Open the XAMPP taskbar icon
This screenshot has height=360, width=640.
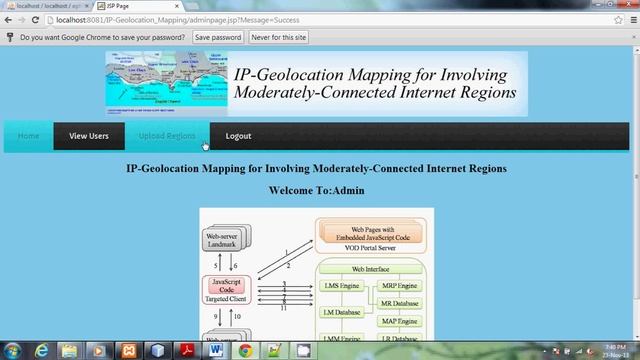(x=128, y=351)
